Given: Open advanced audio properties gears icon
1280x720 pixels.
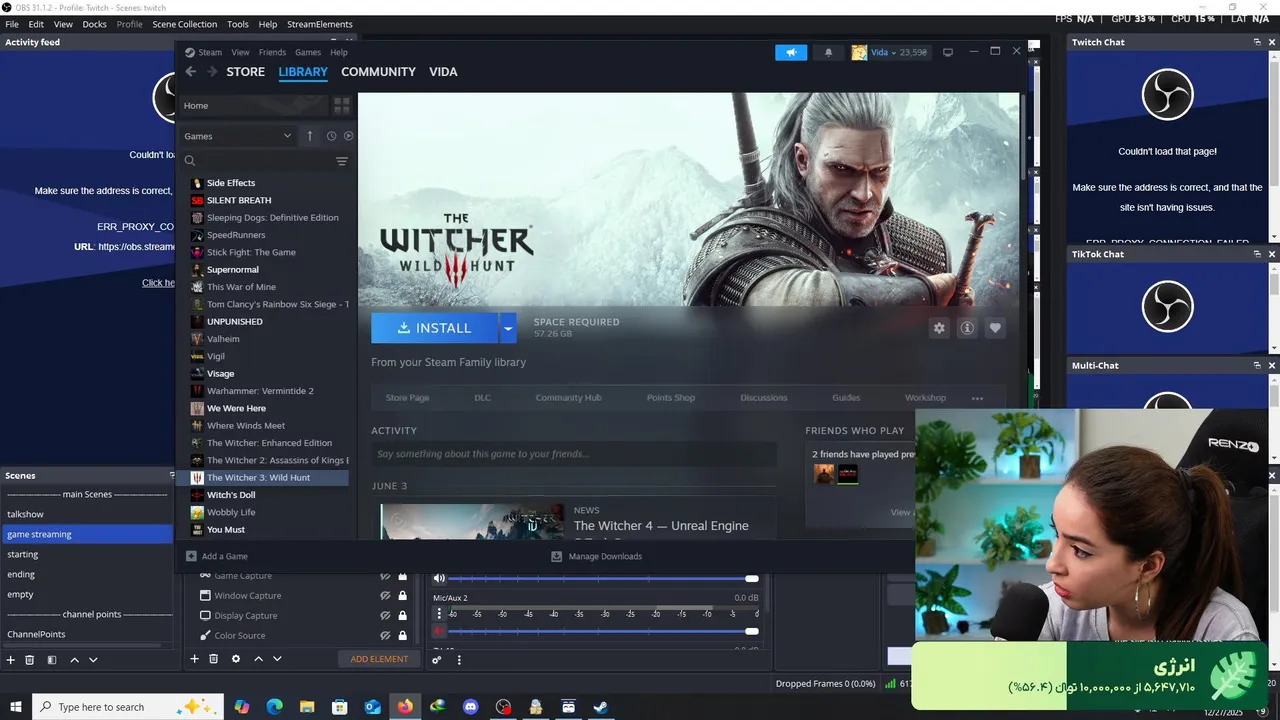Looking at the screenshot, I should [x=437, y=660].
